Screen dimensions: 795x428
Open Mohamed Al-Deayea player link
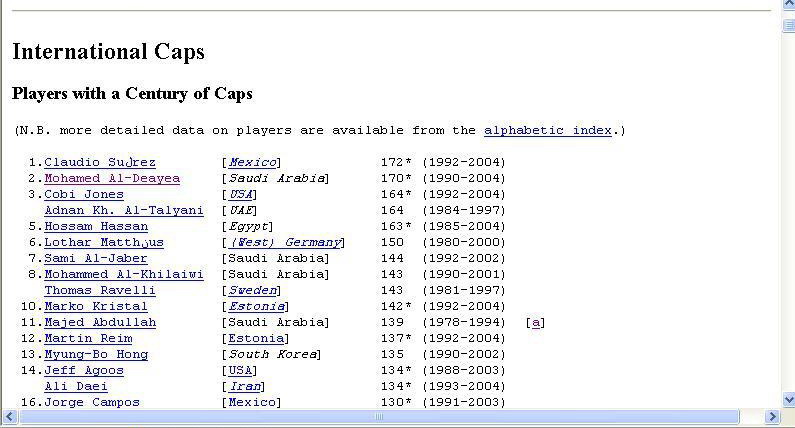[112, 179]
